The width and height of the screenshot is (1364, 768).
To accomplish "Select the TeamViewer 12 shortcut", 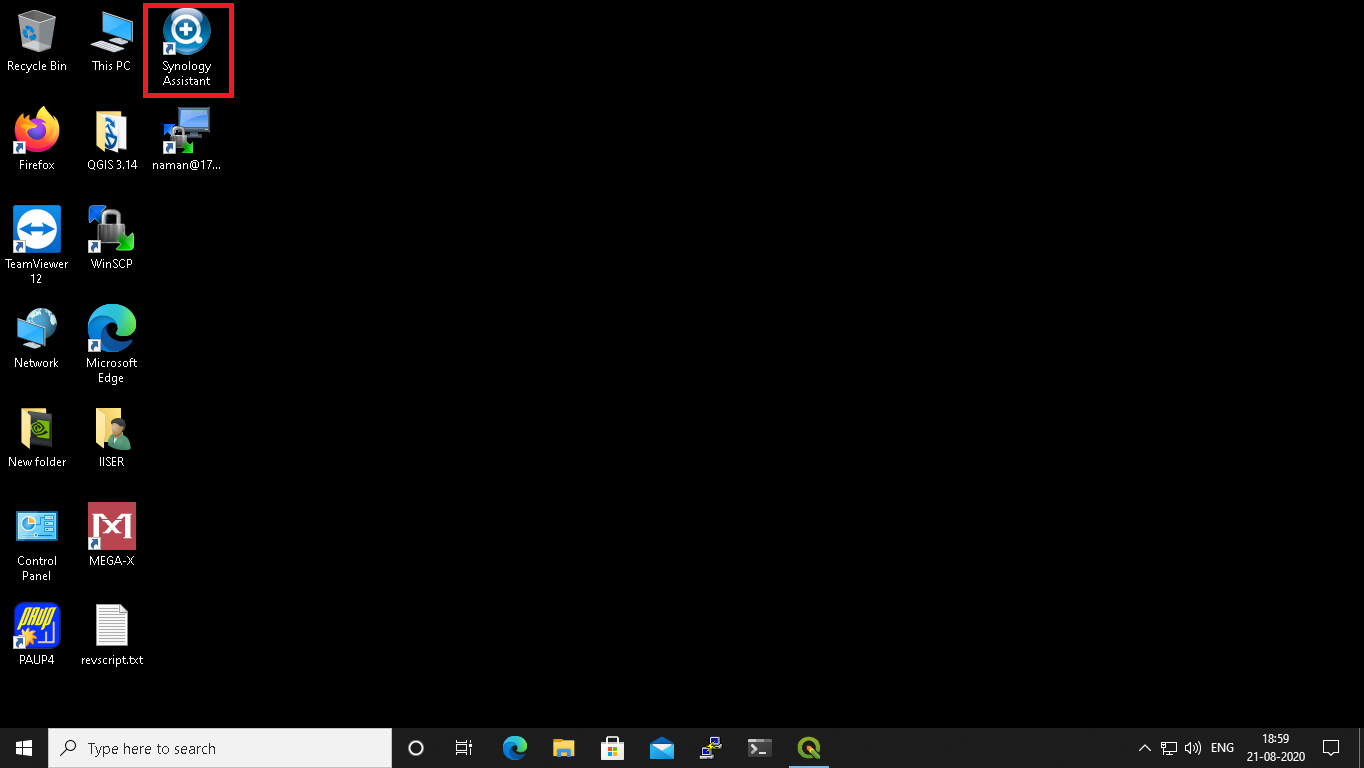I will point(37,246).
